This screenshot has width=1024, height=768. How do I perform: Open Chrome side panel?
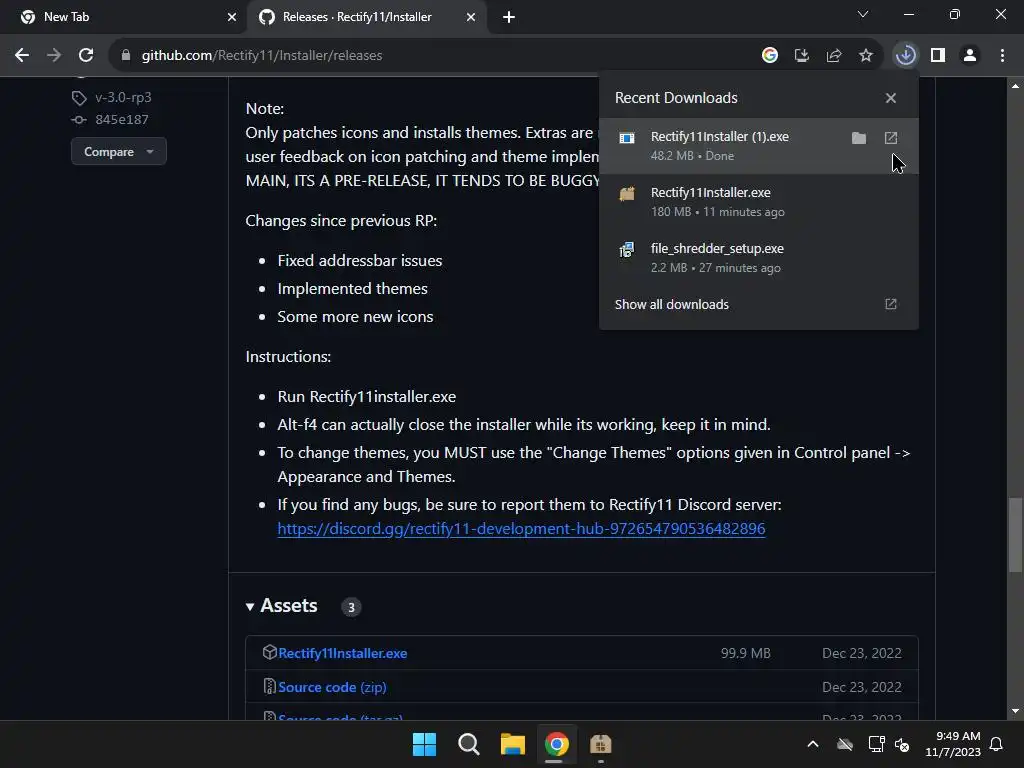(x=938, y=56)
